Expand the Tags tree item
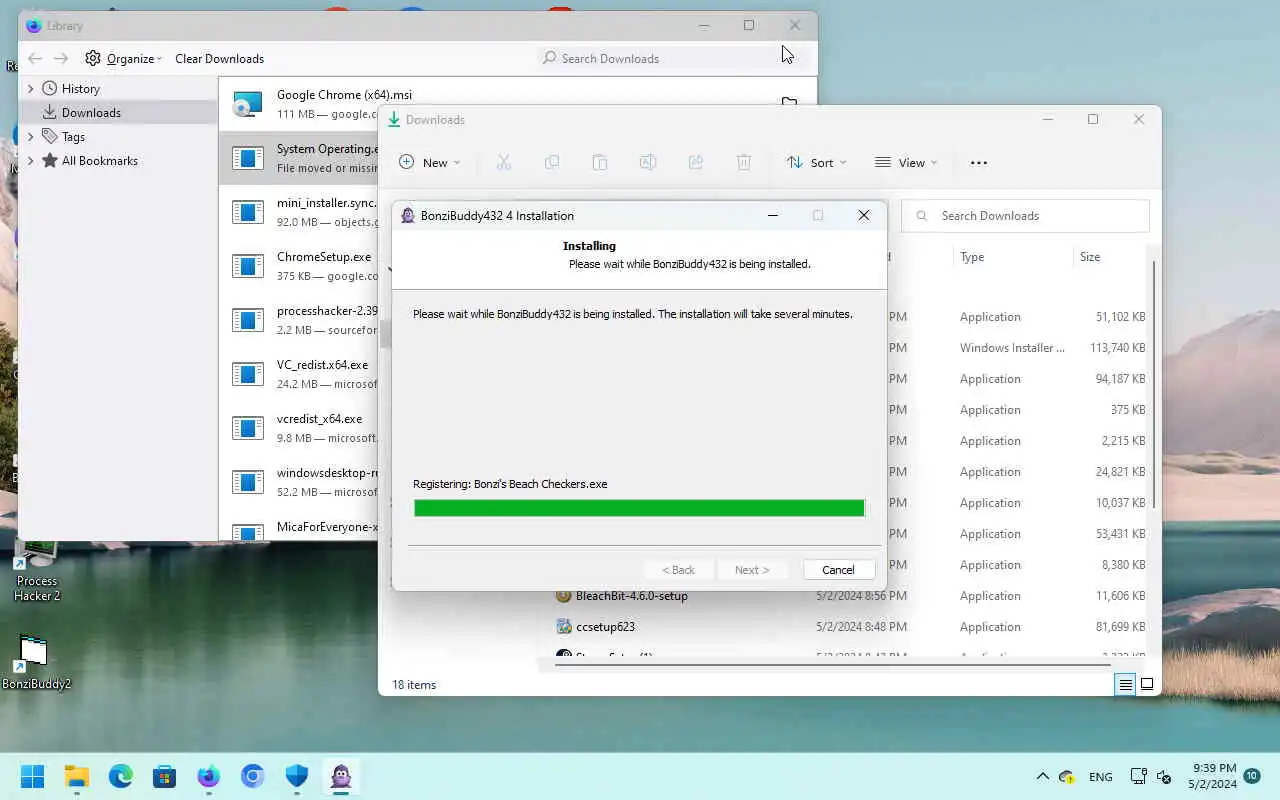This screenshot has width=1280, height=800. pos(30,136)
